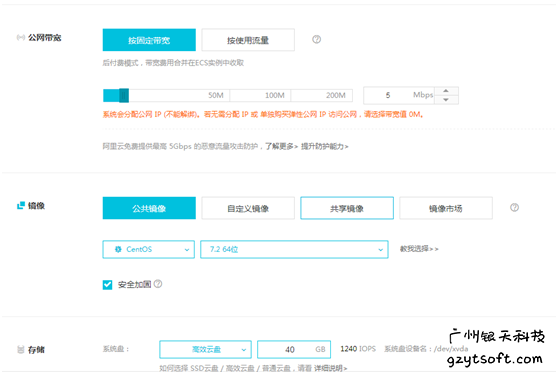558x374 pixels.
Task: Click the 存储 section disk icon
Action: (21, 349)
